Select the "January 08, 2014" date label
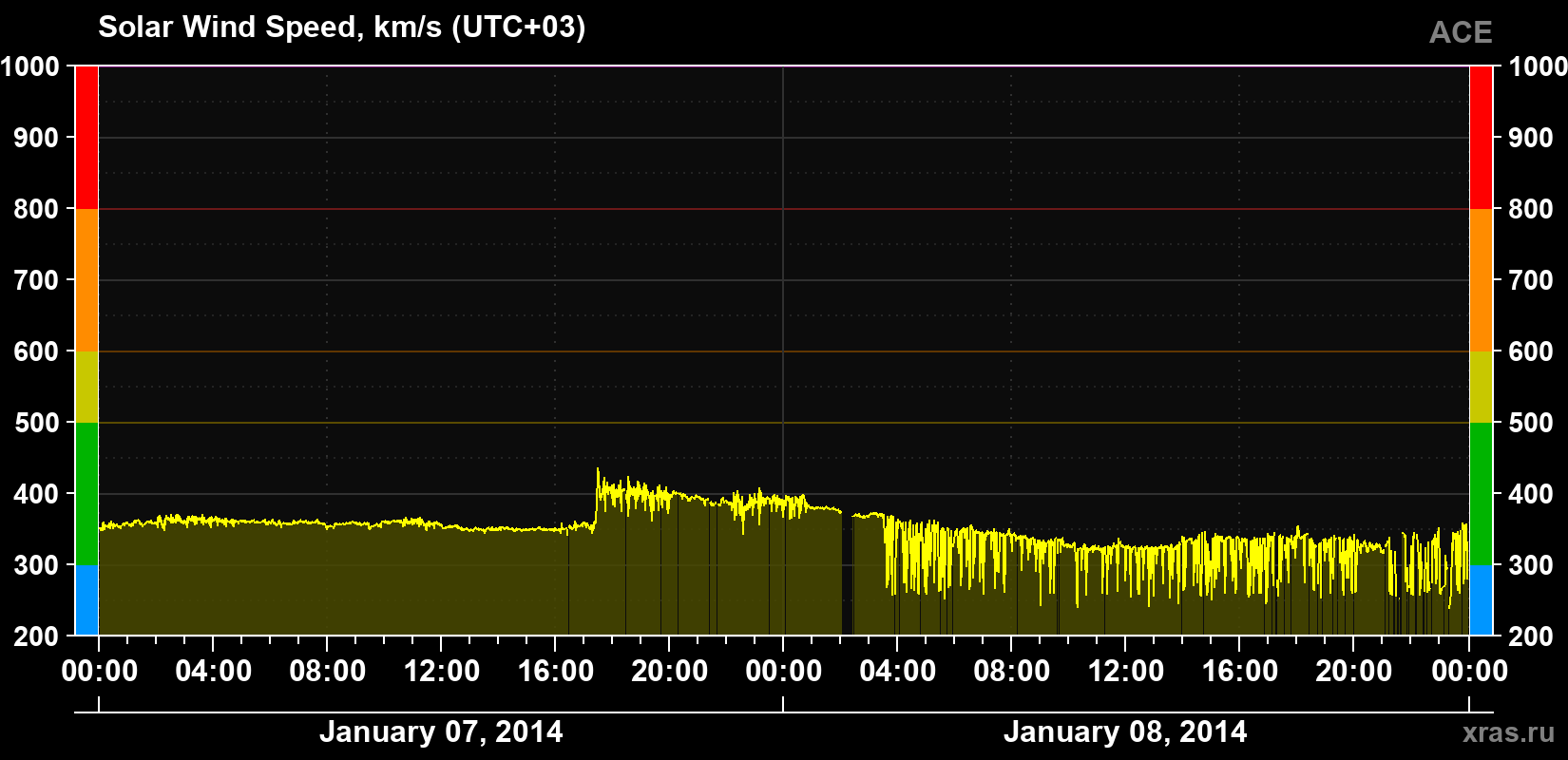Viewport: 1568px width, 760px height. click(x=1125, y=732)
